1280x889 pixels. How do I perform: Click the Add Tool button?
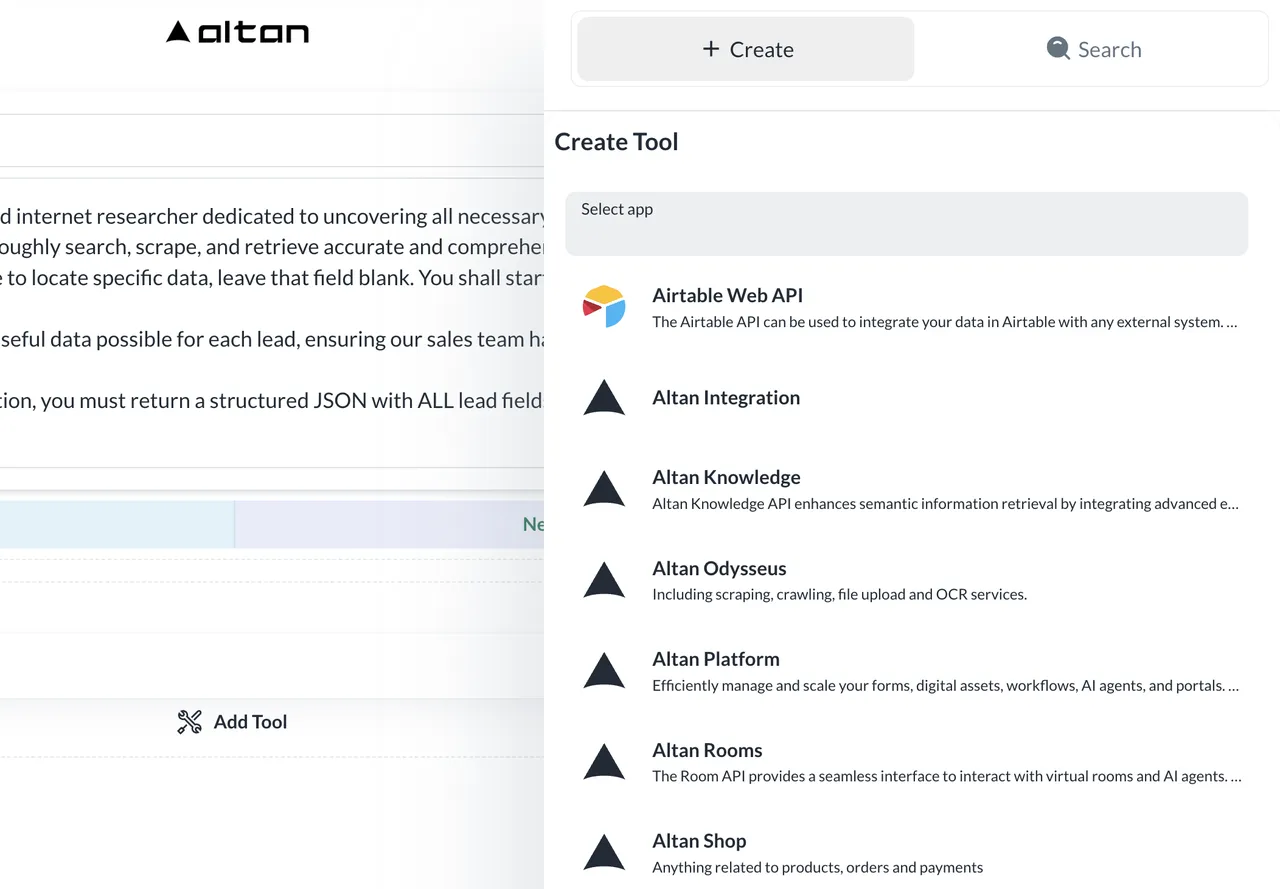tap(232, 722)
